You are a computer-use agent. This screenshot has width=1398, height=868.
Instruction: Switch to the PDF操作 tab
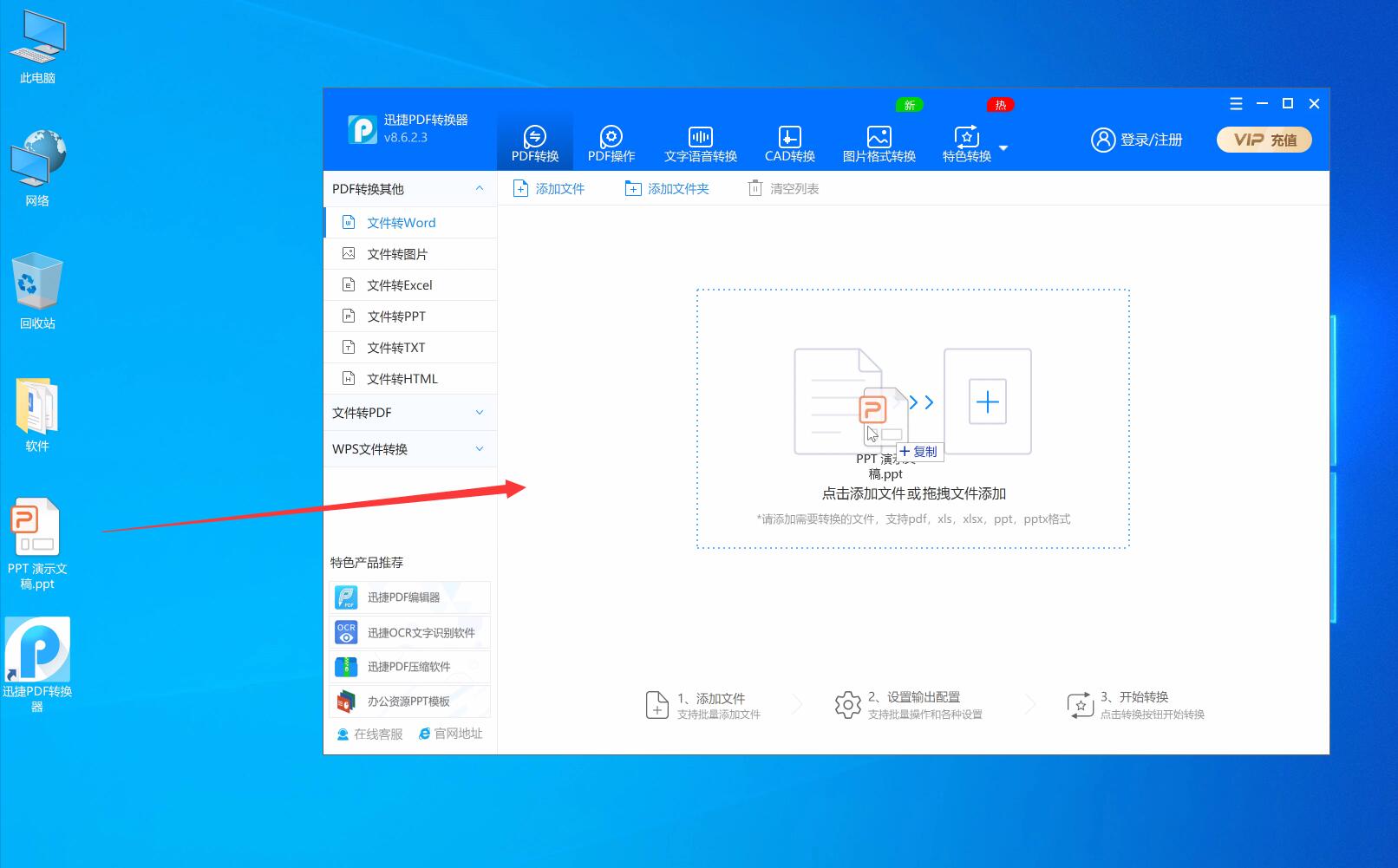click(611, 144)
